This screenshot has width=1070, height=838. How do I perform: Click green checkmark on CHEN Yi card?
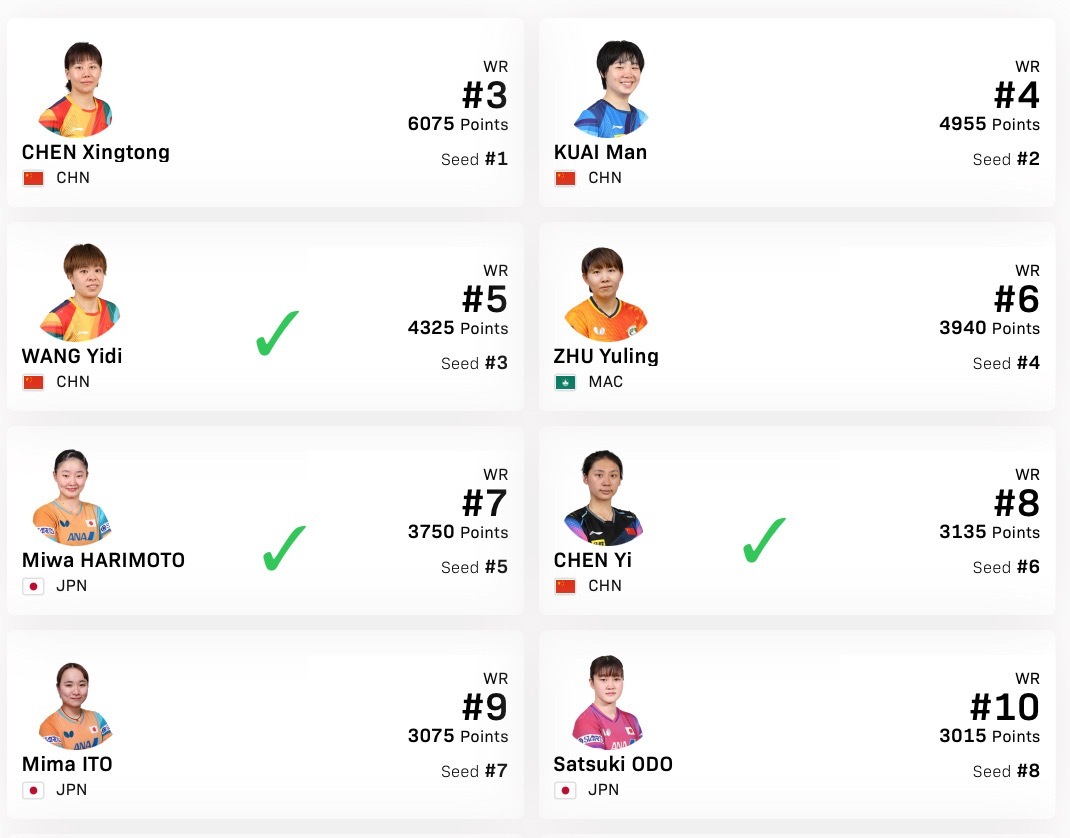(764, 540)
